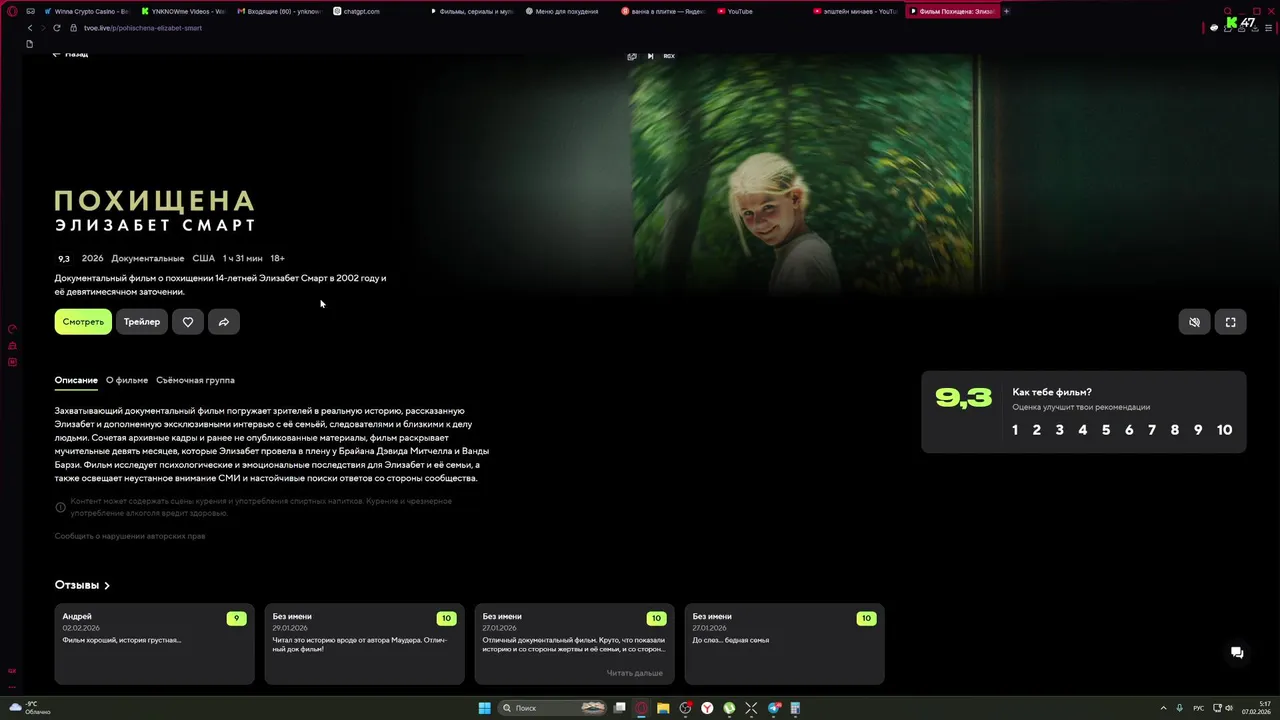Rate the film 1

(x=1015, y=430)
